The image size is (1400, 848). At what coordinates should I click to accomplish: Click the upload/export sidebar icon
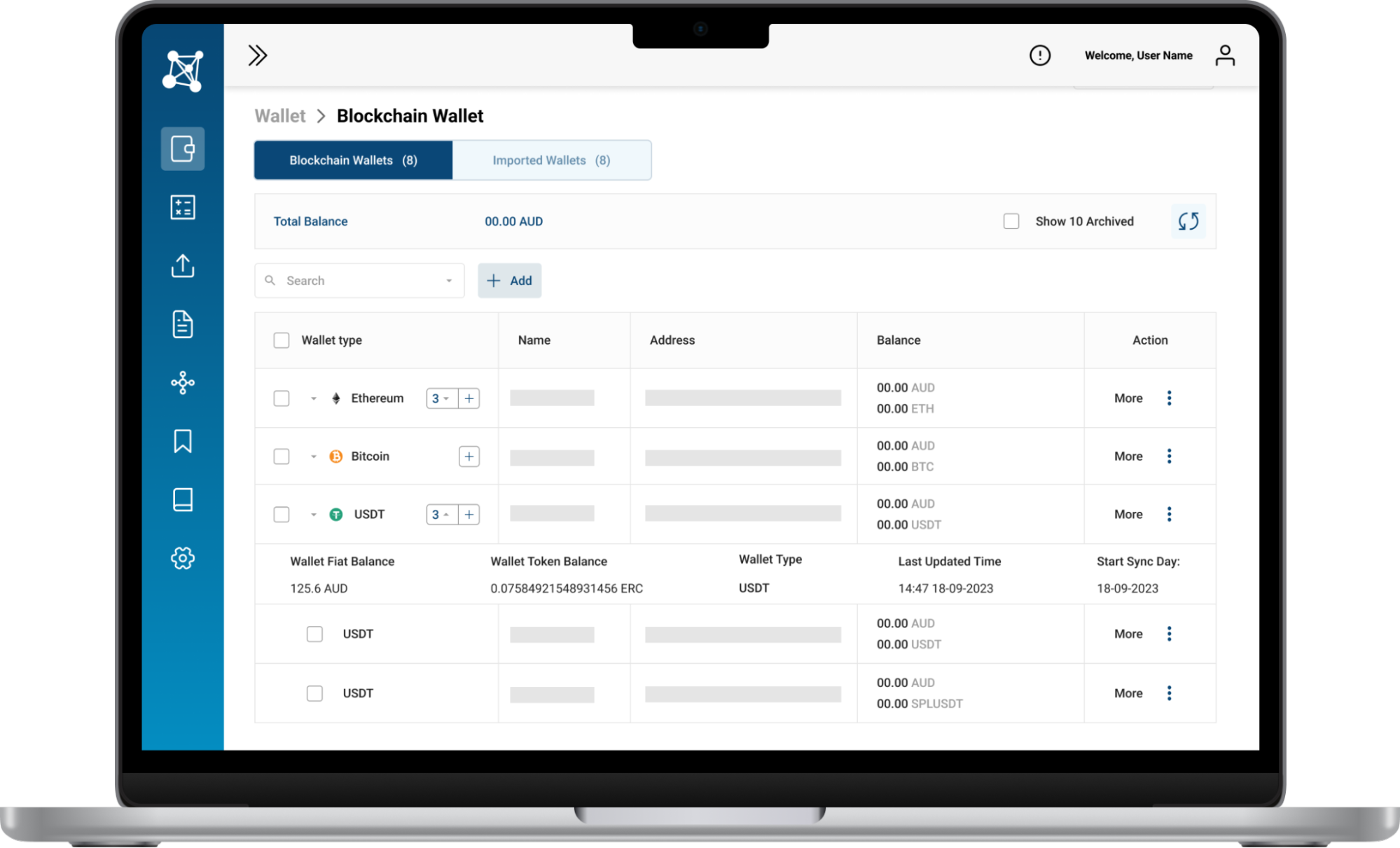(182, 266)
